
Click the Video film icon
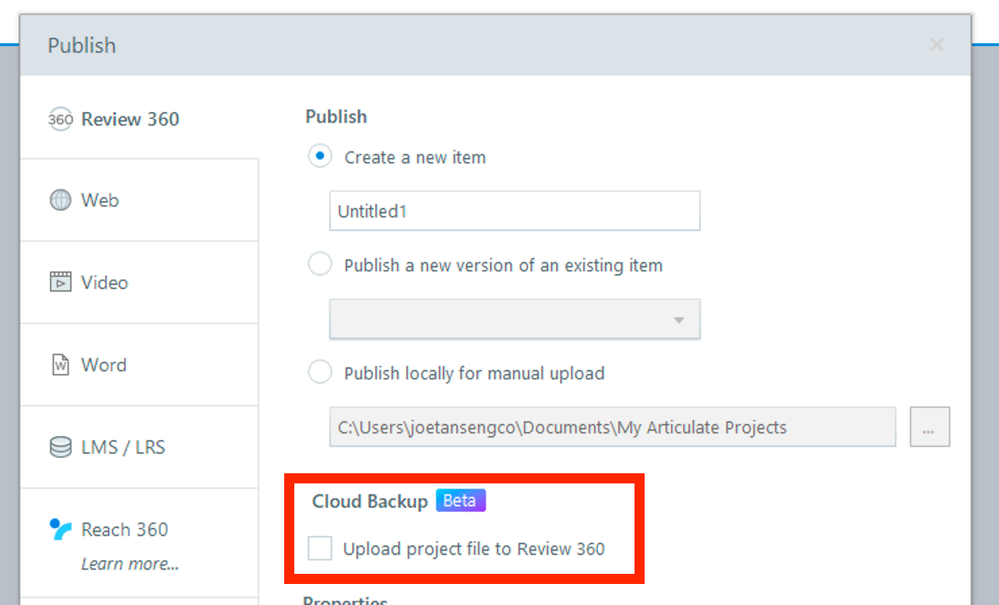pyautogui.click(x=61, y=282)
